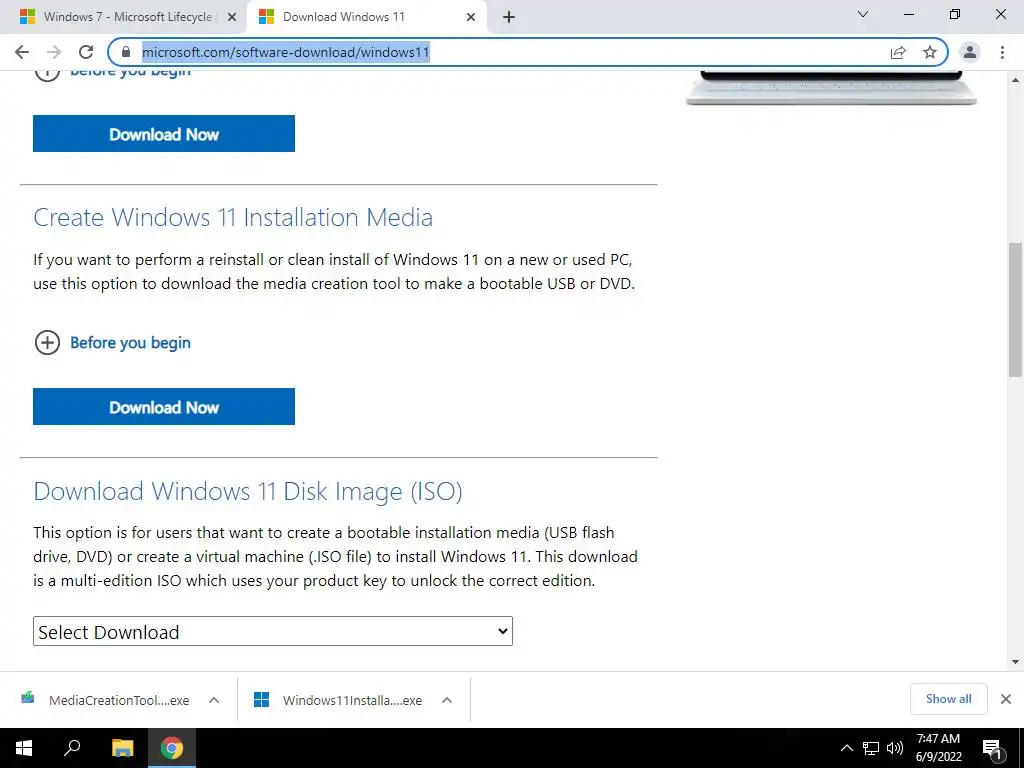Image resolution: width=1024 pixels, height=768 pixels.
Task: Click the Surface laptop image
Action: point(831,88)
